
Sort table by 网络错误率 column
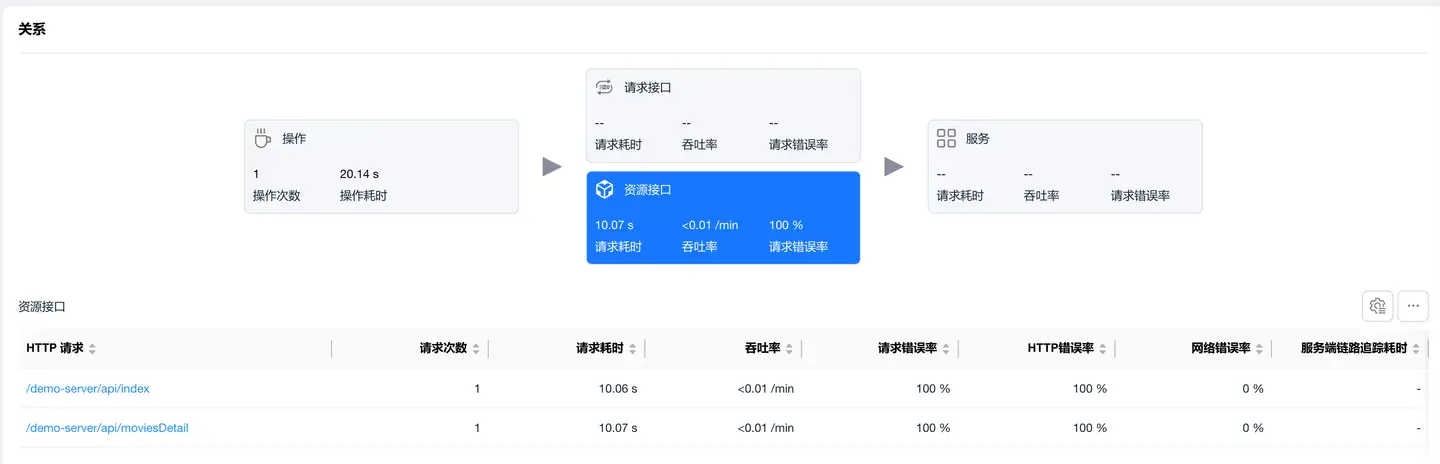point(1259,349)
